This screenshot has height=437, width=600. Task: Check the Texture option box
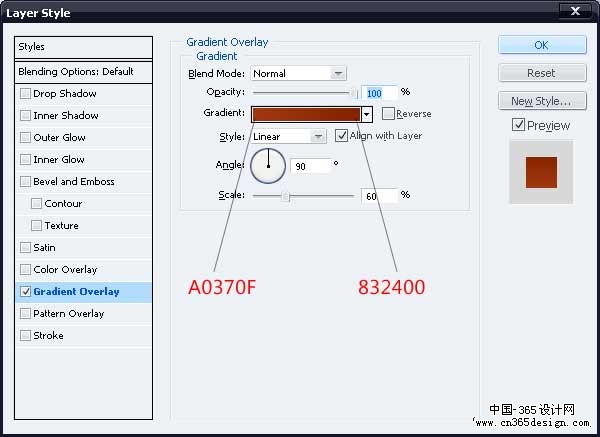coord(36,225)
